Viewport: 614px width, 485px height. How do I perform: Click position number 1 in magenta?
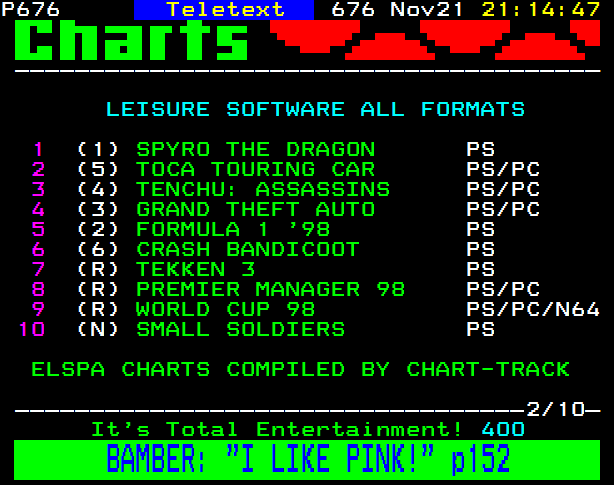(x=38, y=149)
